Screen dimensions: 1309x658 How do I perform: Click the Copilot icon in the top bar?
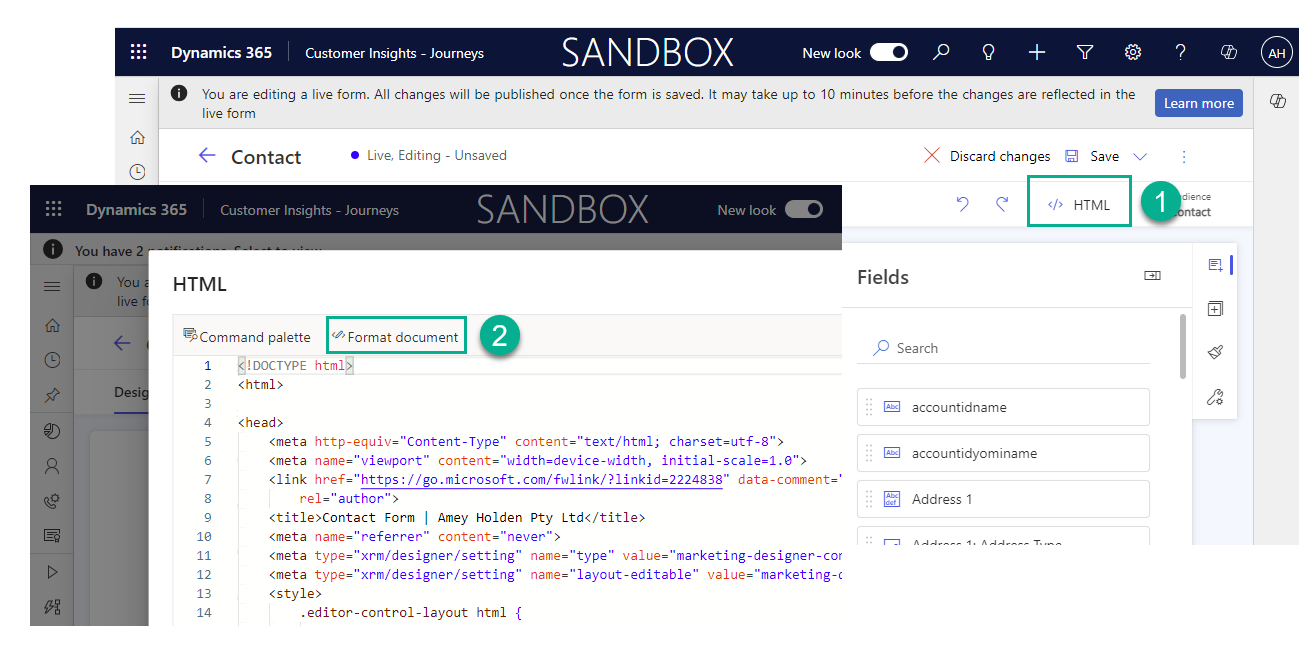pos(1228,51)
